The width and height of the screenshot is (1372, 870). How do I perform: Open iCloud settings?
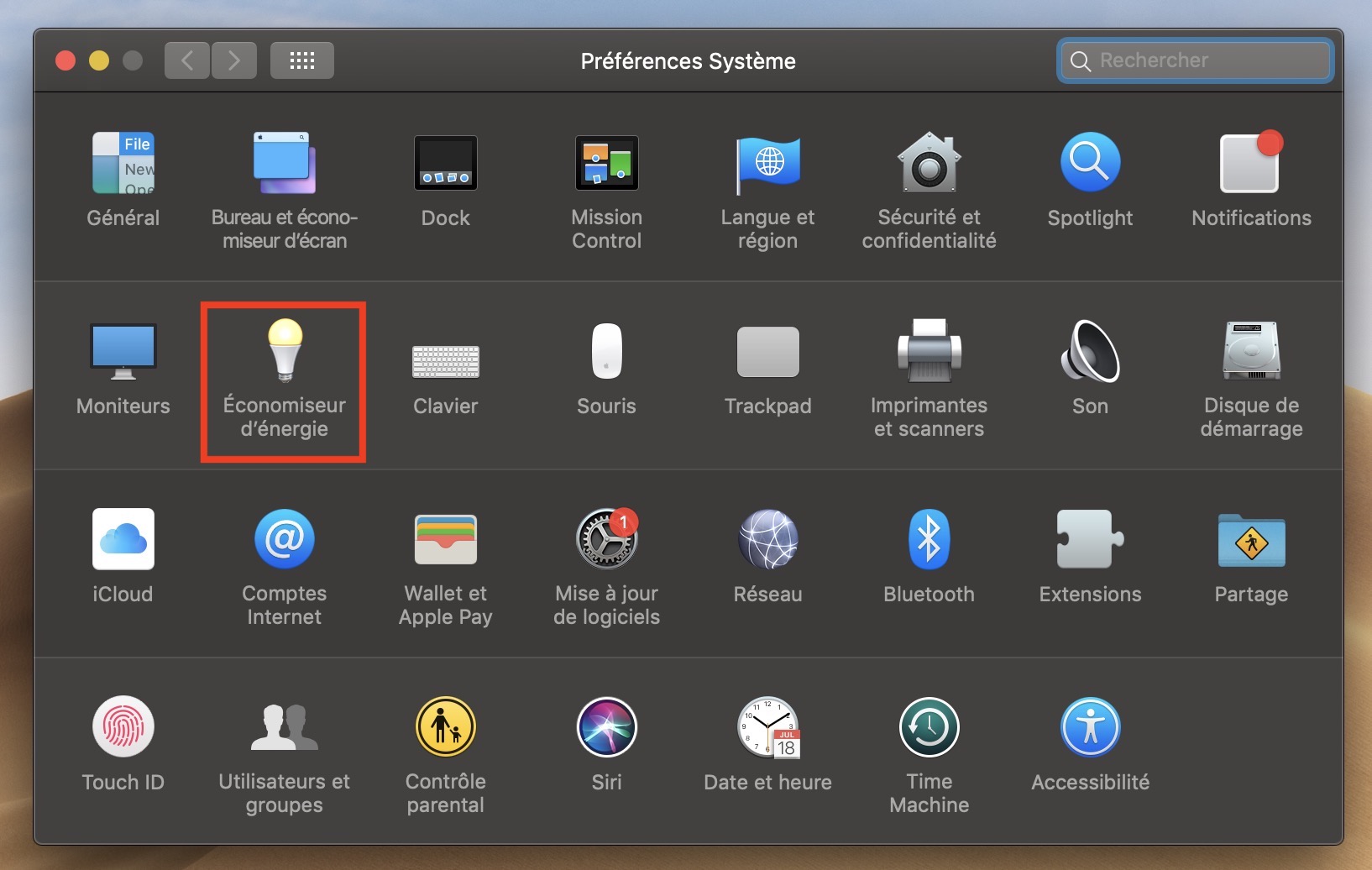[123, 540]
